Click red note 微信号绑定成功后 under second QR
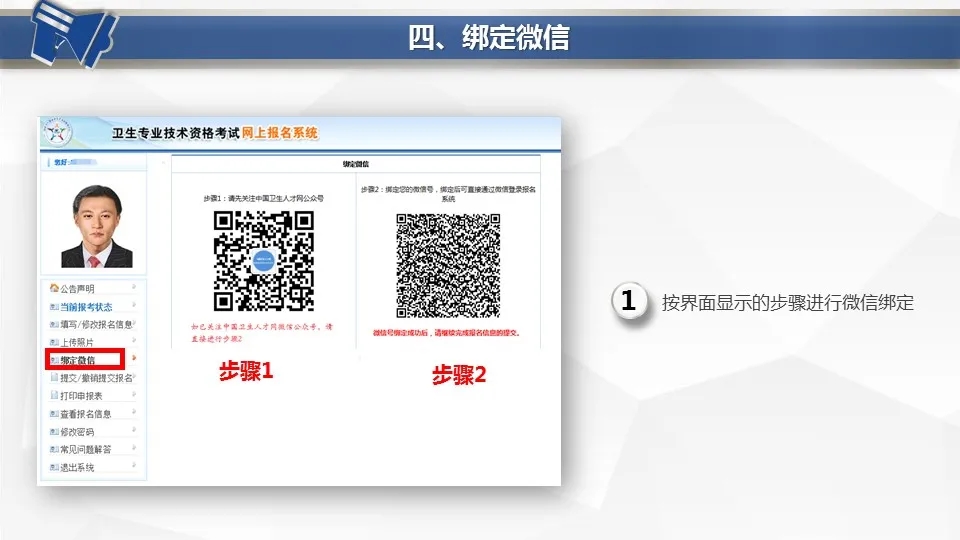The height and width of the screenshot is (540, 960). [447, 333]
